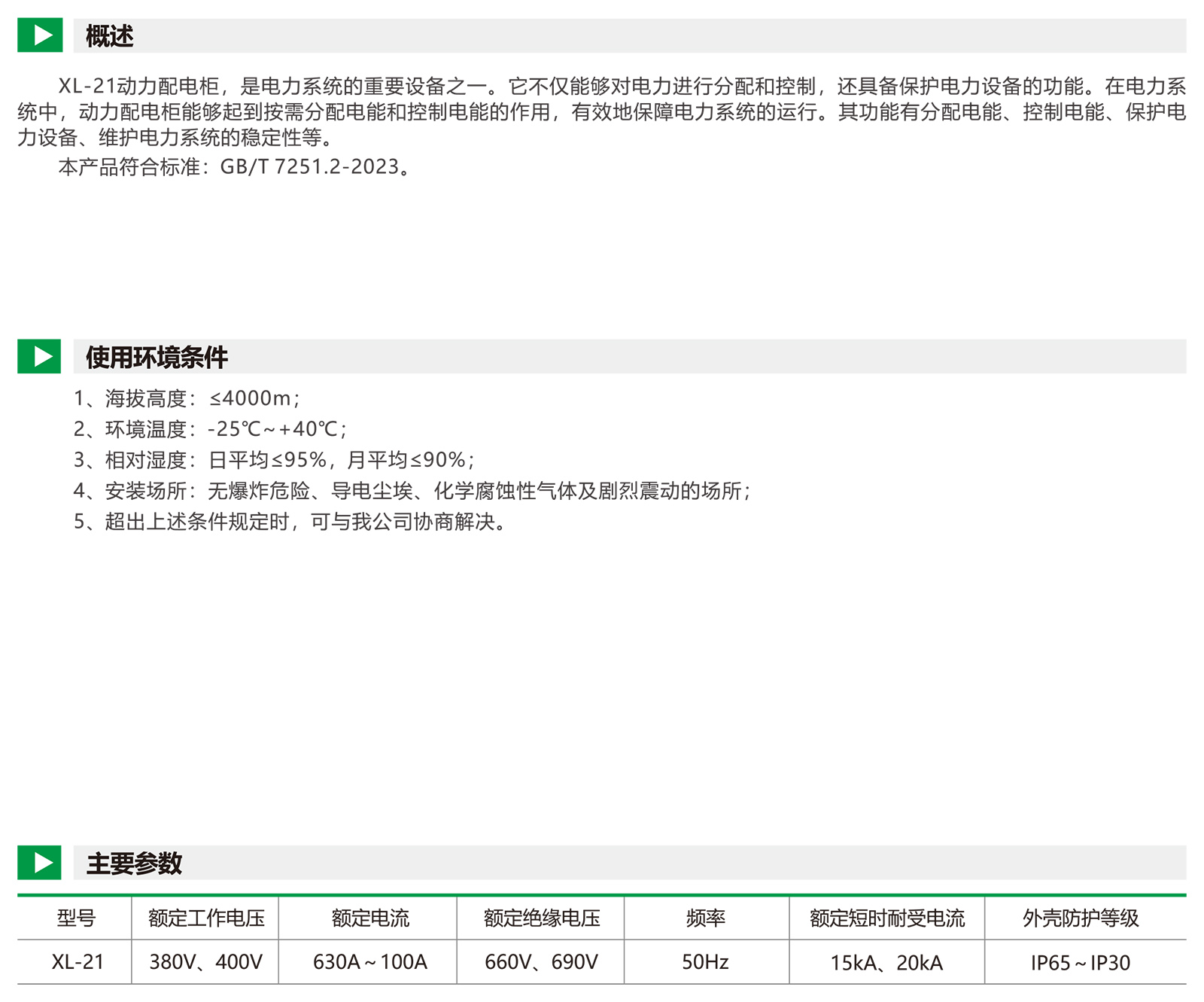
Task: Click the 50Hz frequency cell
Action: click(x=705, y=962)
